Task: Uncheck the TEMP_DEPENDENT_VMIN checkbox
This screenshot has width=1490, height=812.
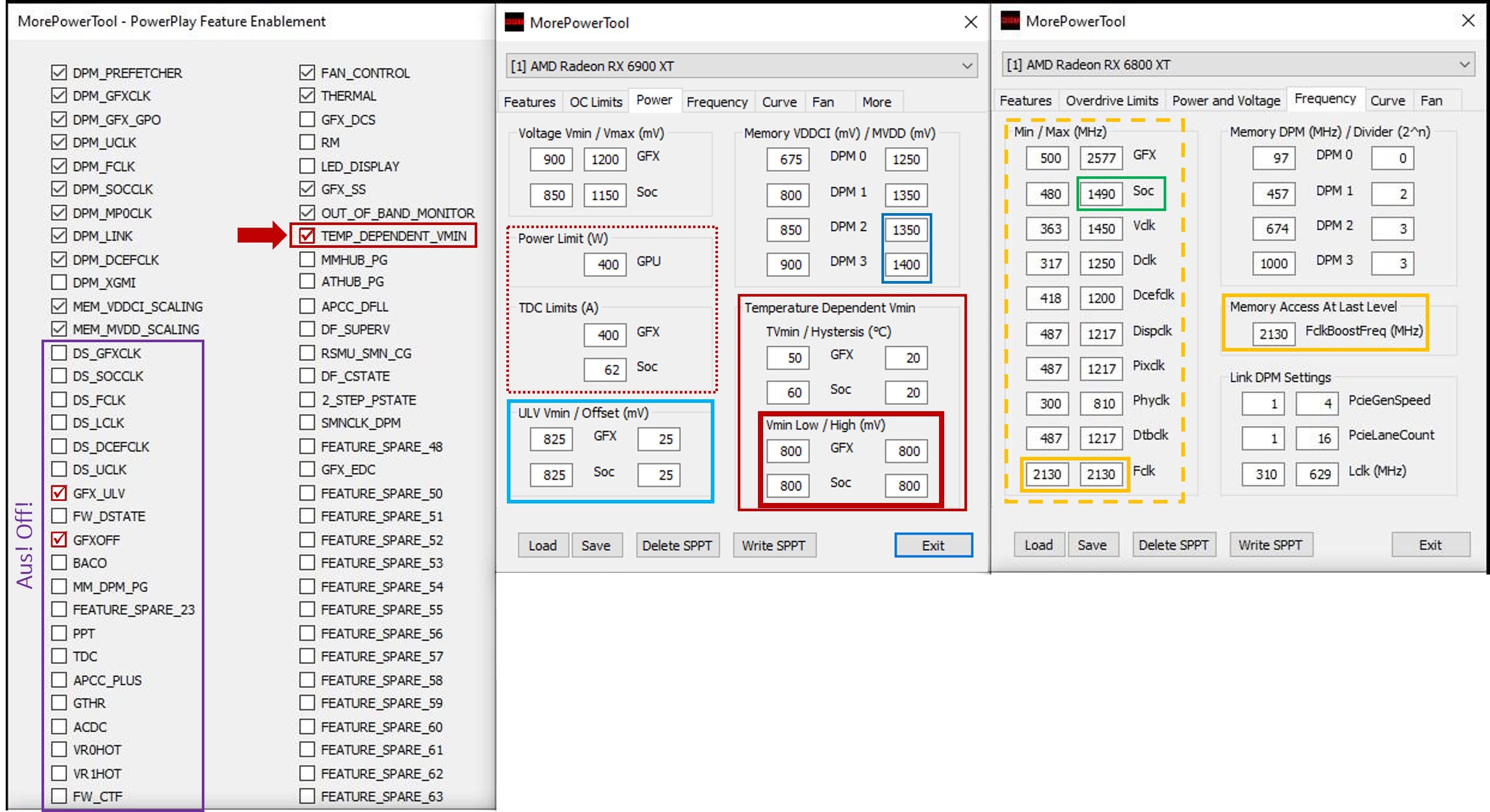Action: 307,236
